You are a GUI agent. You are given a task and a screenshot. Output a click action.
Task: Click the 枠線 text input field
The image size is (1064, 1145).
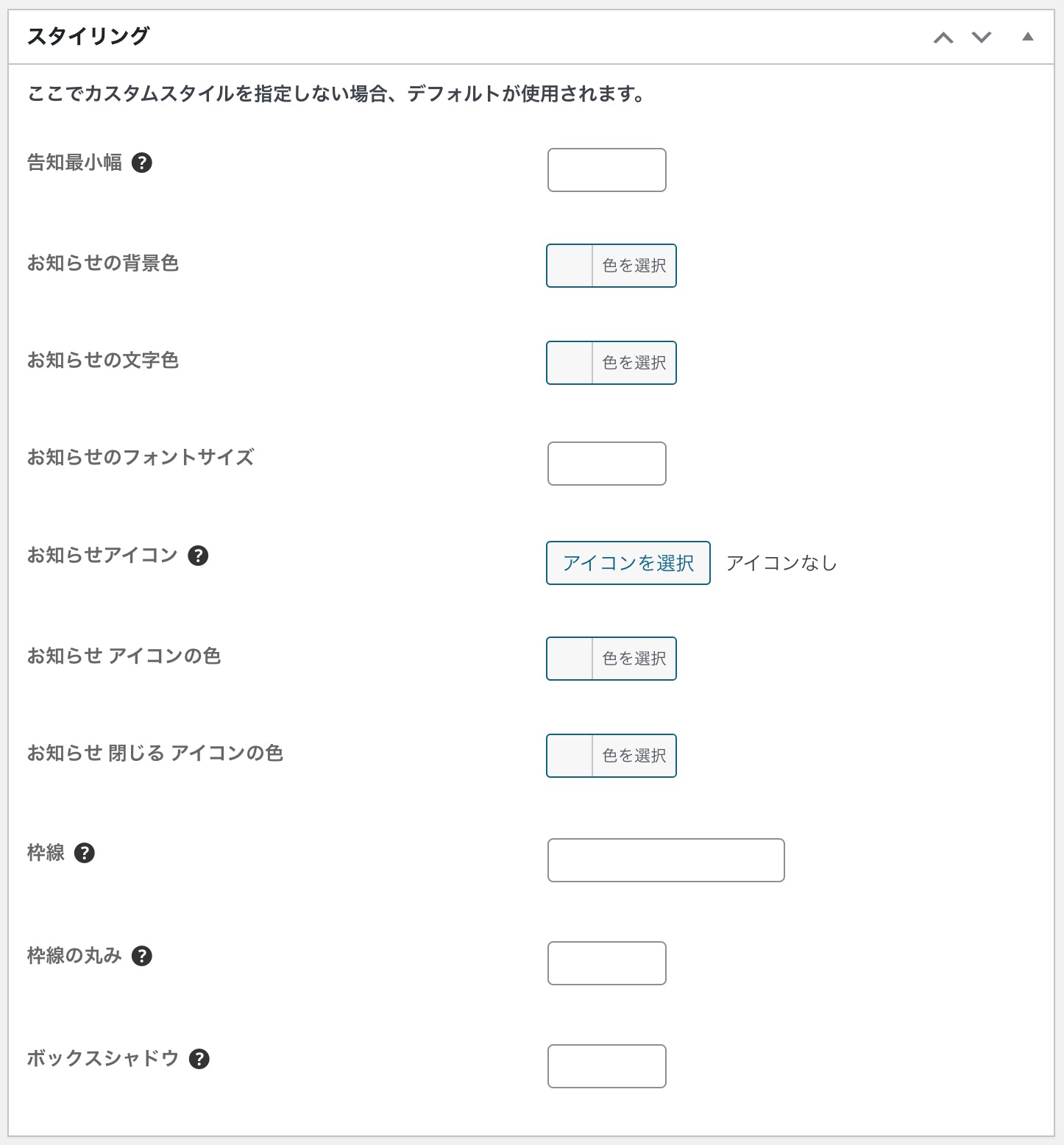click(666, 860)
